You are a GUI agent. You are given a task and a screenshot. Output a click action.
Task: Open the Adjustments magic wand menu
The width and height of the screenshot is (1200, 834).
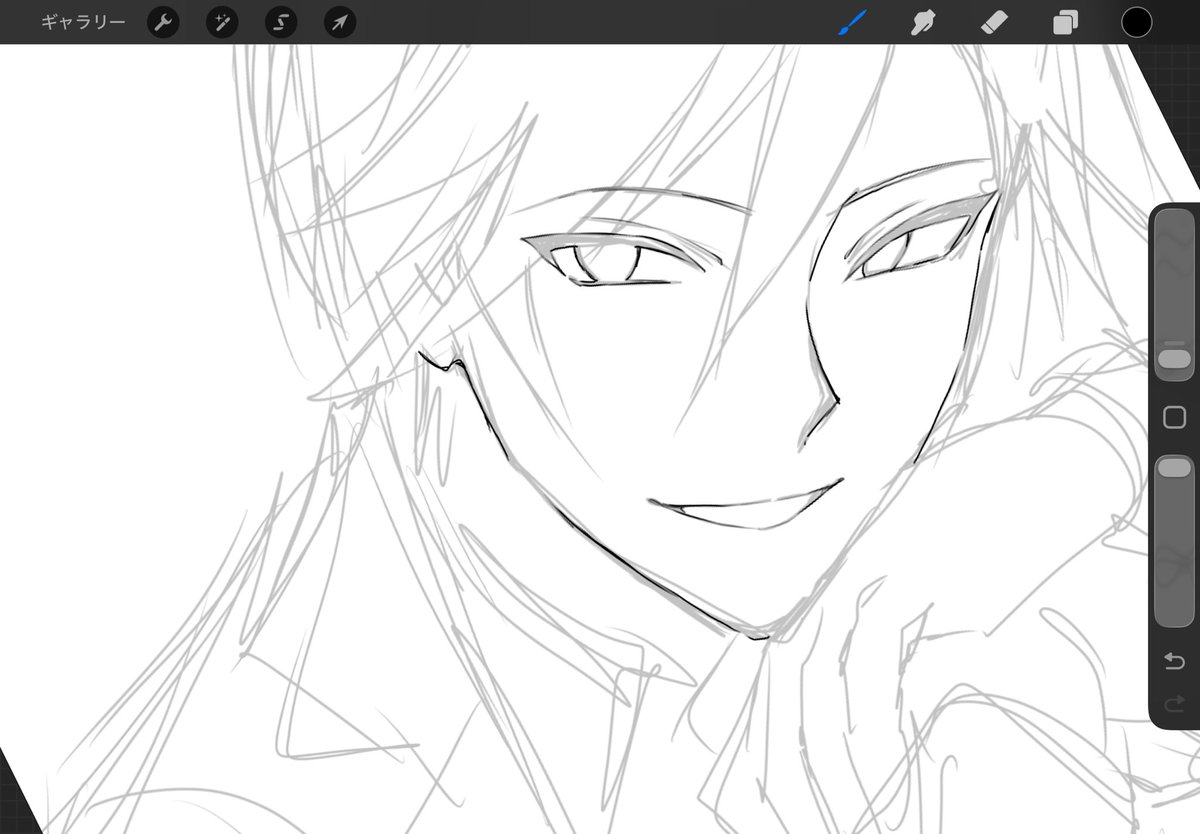pos(222,22)
